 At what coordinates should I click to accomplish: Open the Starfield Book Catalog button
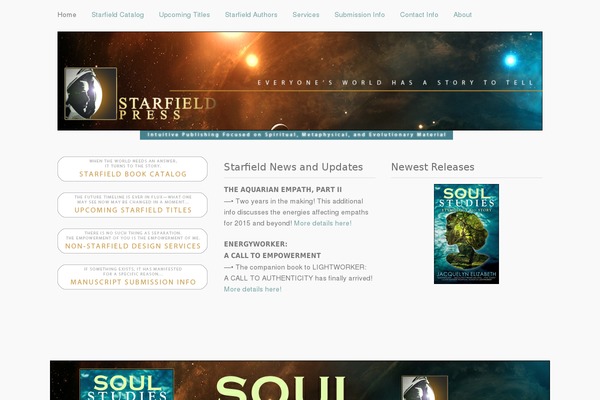click(x=132, y=169)
